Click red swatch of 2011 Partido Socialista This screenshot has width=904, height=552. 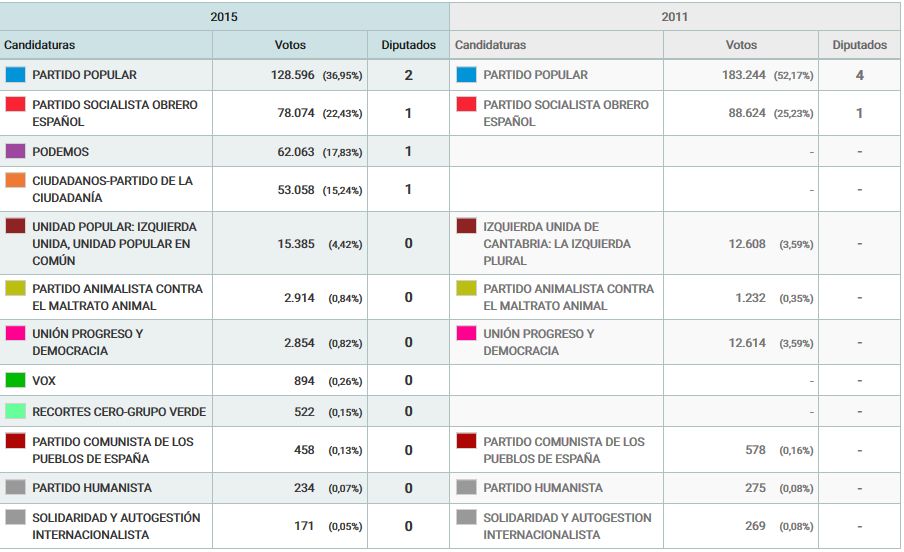[466, 104]
